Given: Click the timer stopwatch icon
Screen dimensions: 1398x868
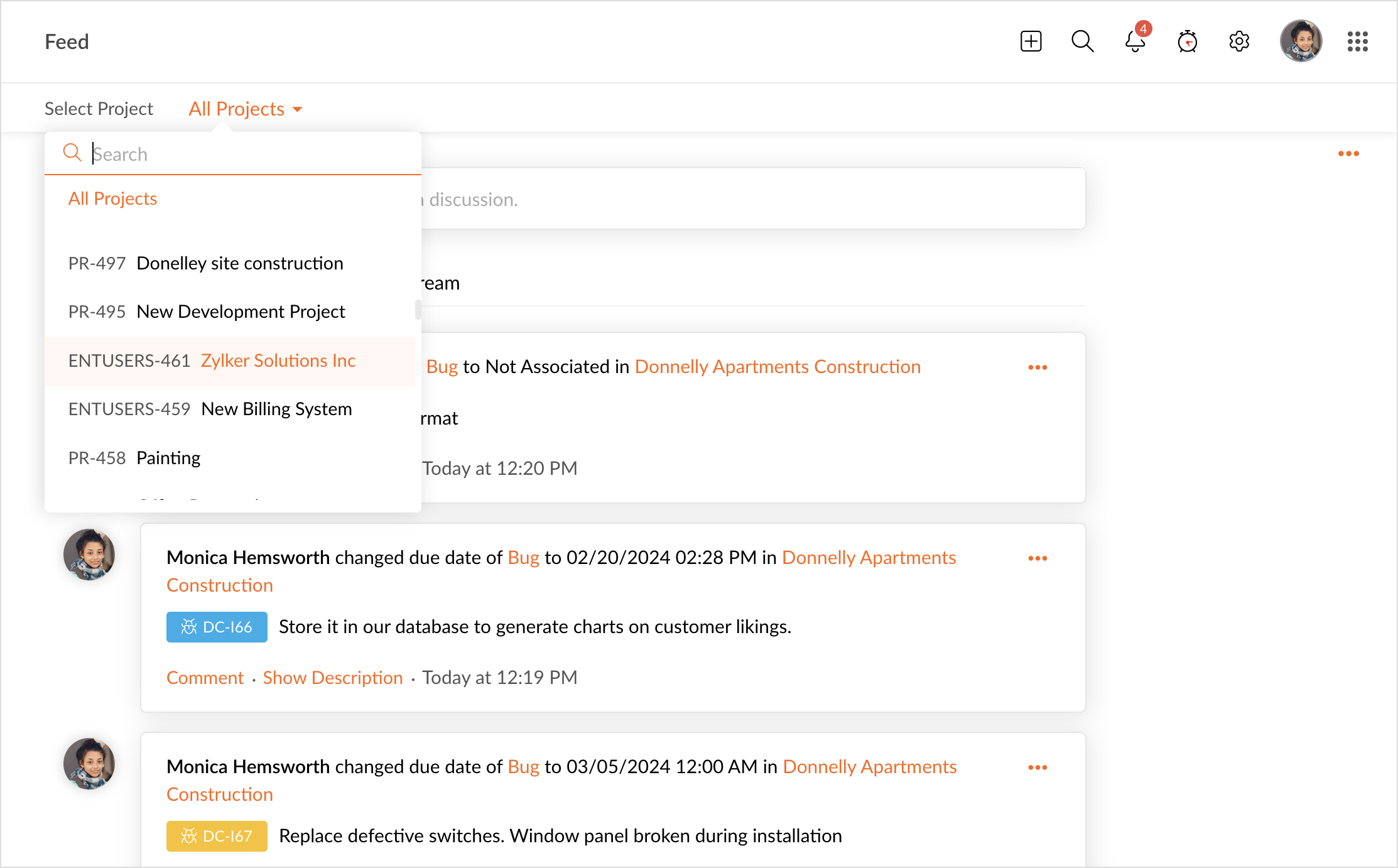Looking at the screenshot, I should (x=1187, y=41).
